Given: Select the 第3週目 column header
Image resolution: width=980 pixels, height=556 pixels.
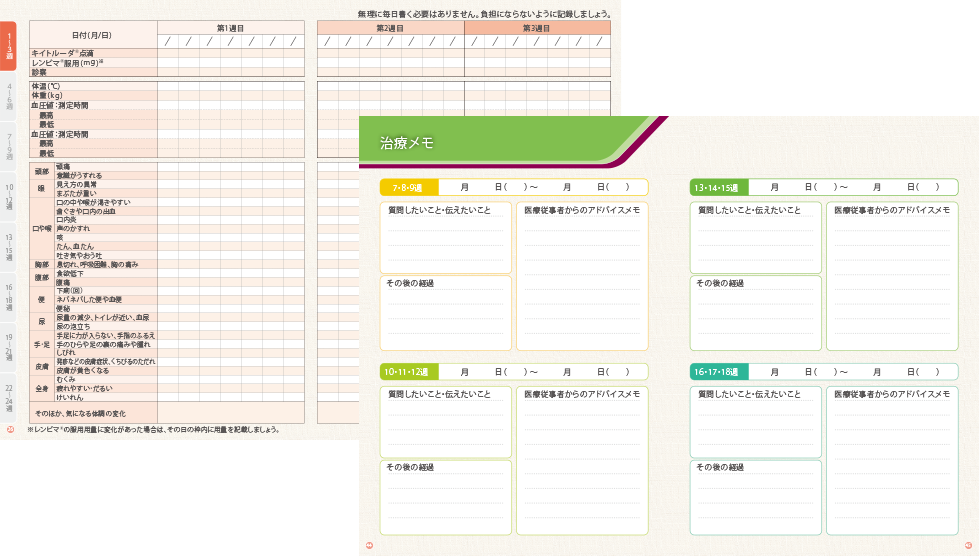Looking at the screenshot, I should [537, 28].
